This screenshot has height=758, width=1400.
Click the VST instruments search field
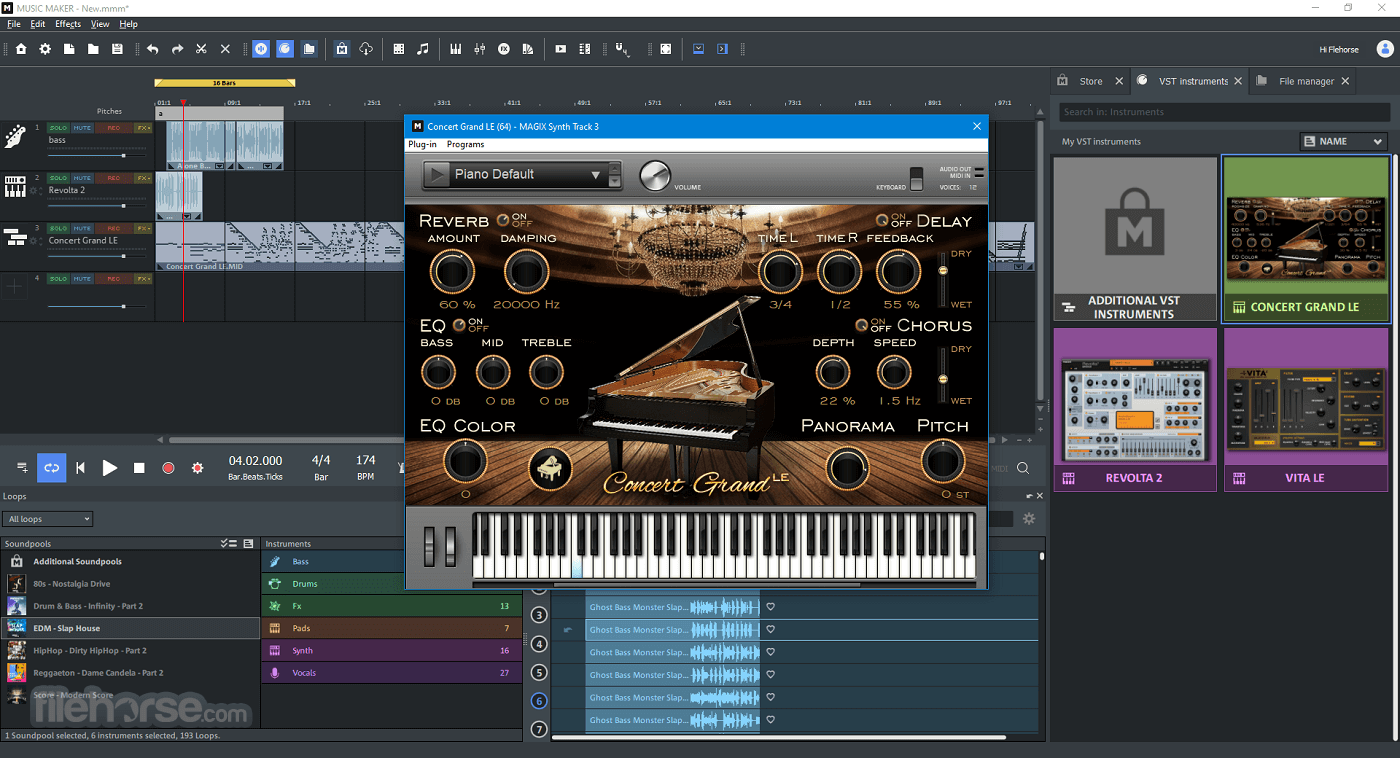tap(1223, 112)
